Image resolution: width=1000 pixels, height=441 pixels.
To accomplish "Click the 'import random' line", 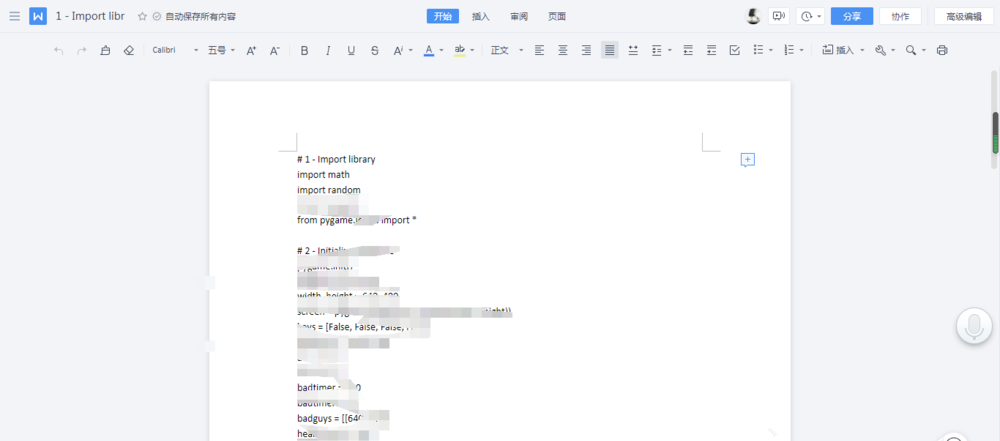I will [x=328, y=190].
